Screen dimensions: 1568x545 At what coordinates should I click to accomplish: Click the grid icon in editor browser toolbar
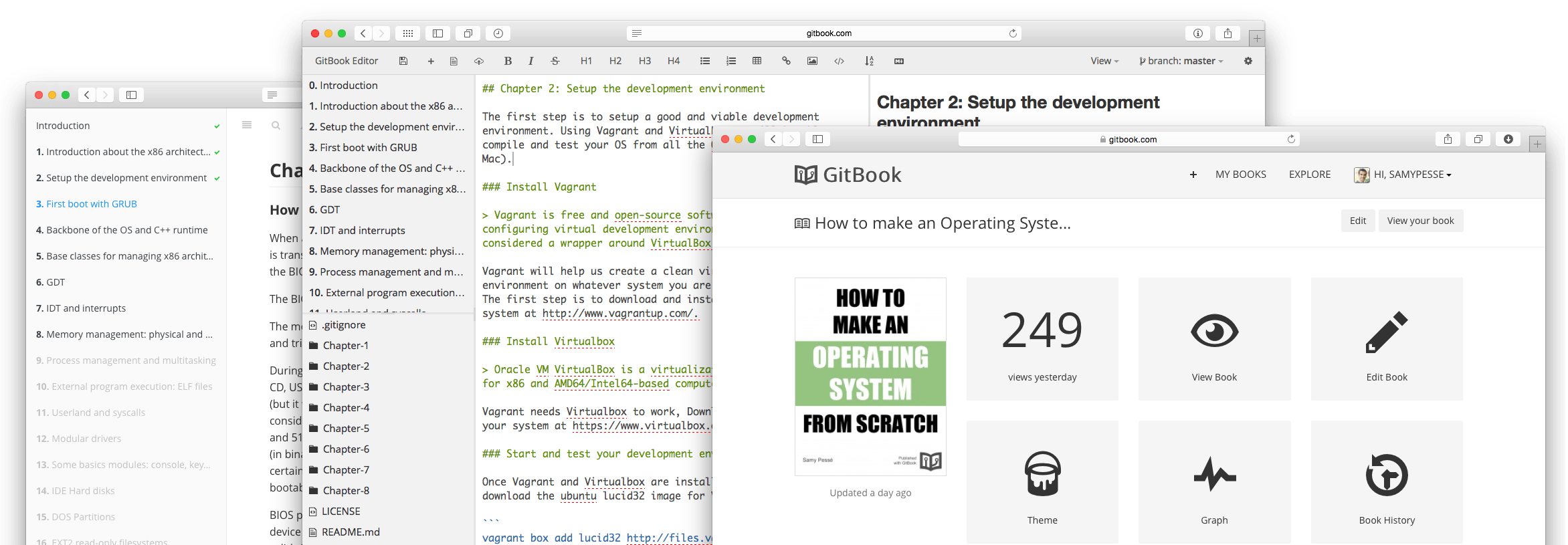pos(408,33)
